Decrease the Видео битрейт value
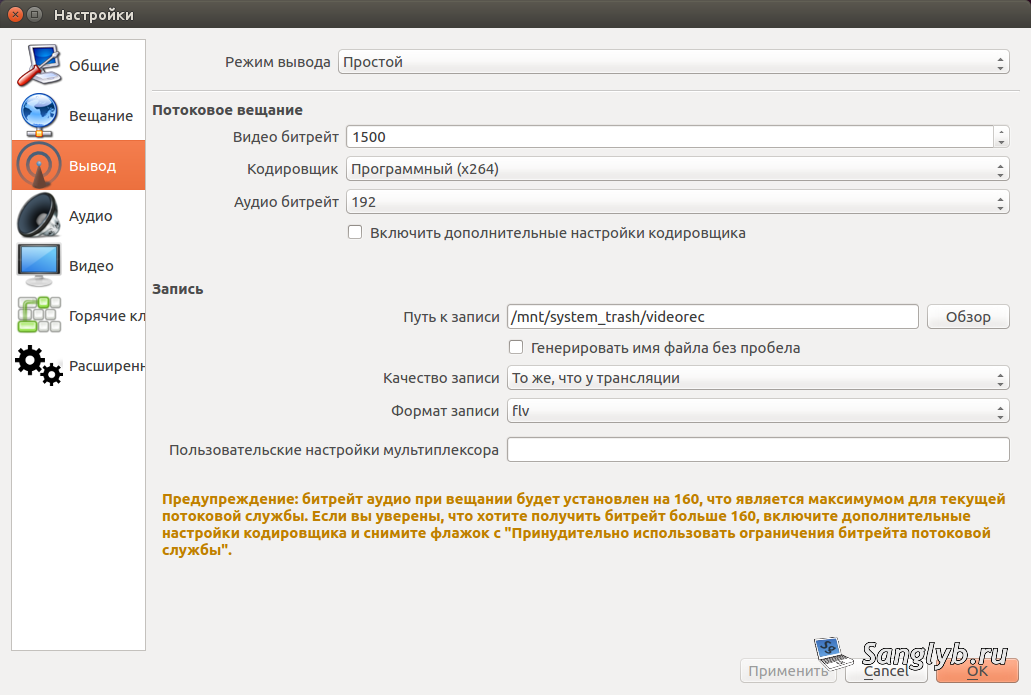This screenshot has height=695, width=1031. [x=1001, y=143]
